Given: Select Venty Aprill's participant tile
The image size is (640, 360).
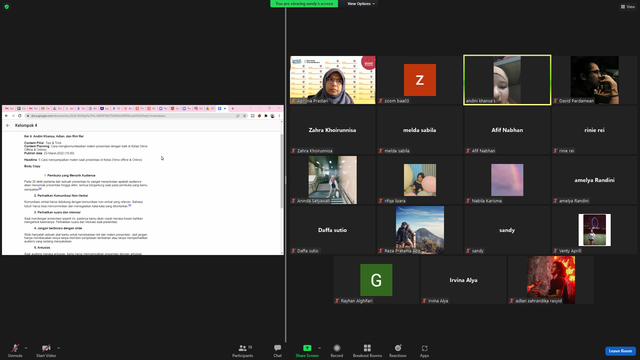Looking at the screenshot, I should click(x=594, y=230).
